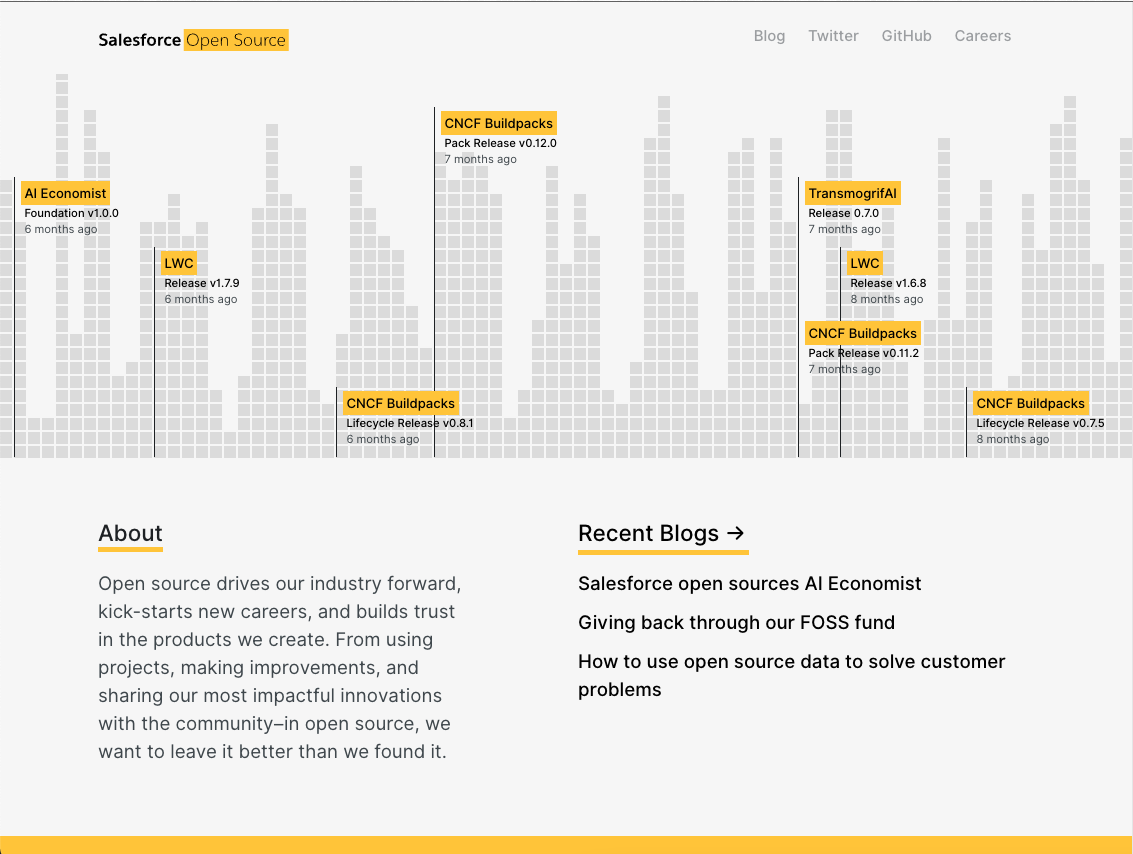Open CNCF Buildpacks Lifecycle Release v0.7.5
1133x854 pixels.
point(1030,404)
